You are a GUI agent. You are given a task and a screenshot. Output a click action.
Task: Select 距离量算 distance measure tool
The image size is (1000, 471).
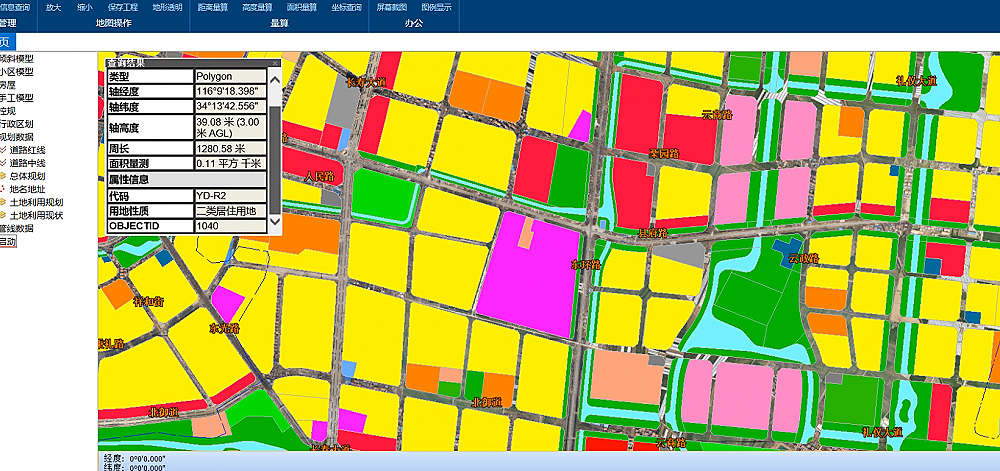point(212,7)
